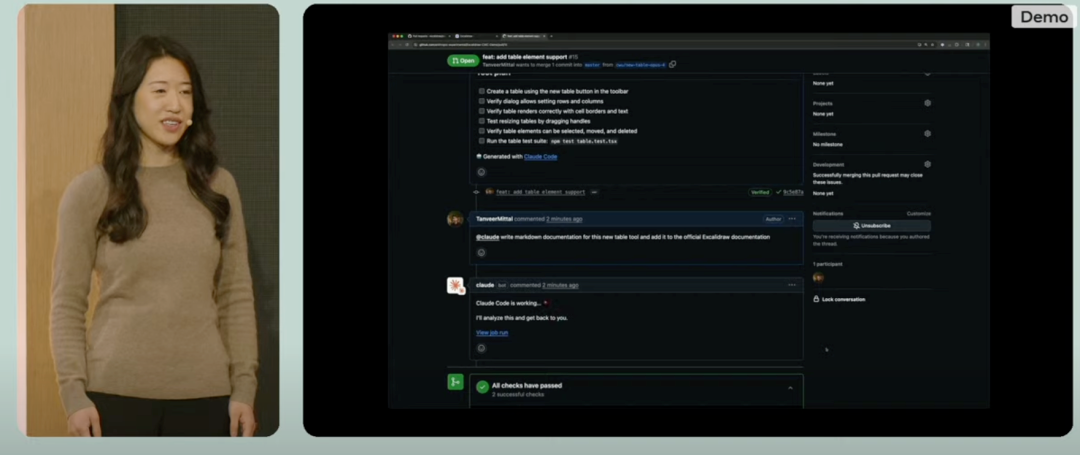Click the green merge icon beside checks
Screen dimensions: 1080x455
455,382
